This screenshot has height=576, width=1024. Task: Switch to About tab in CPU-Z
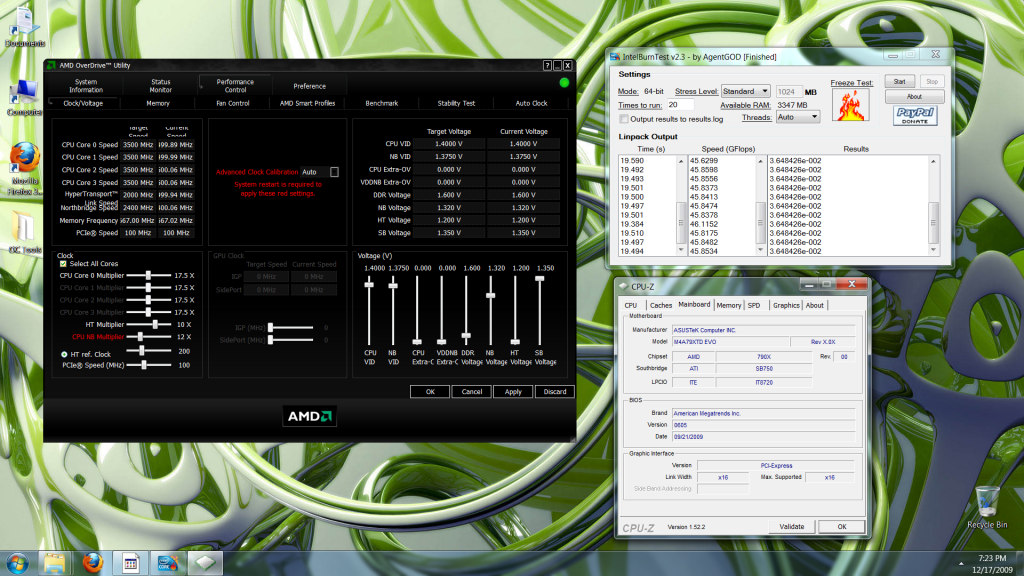tap(814, 305)
